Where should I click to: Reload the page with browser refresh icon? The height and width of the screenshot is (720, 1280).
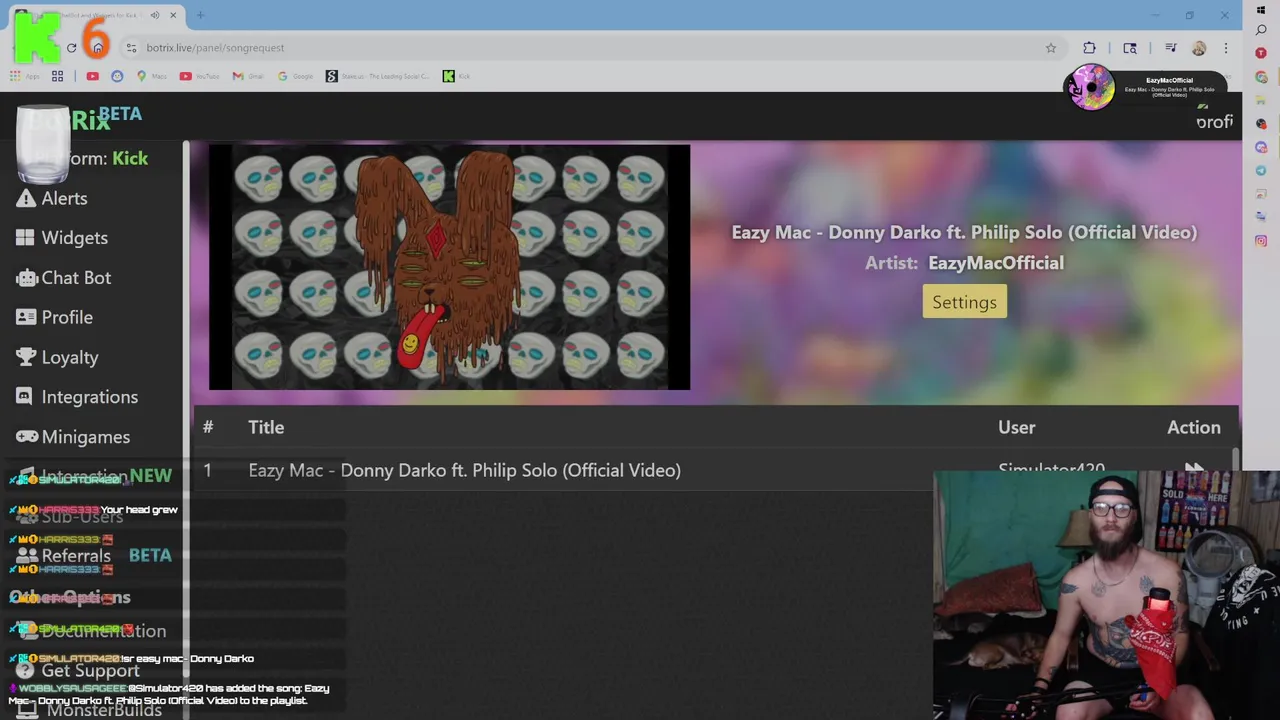(x=71, y=48)
